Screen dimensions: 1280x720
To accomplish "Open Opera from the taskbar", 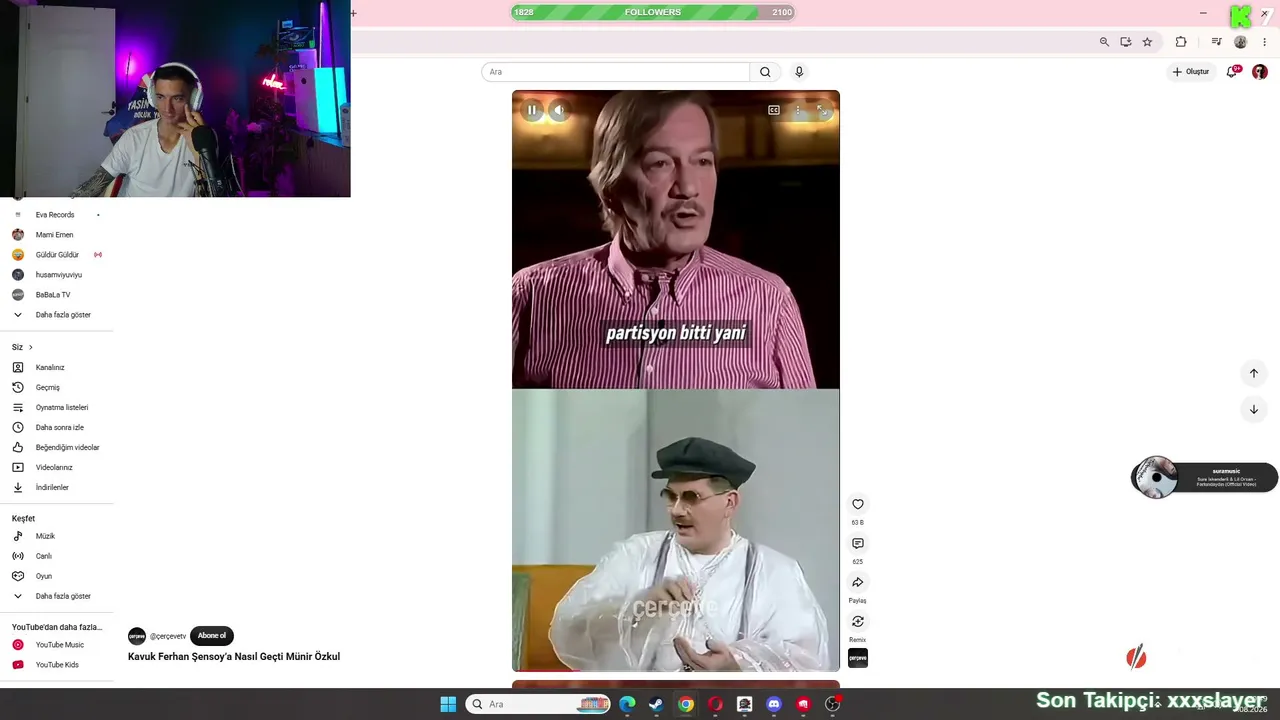I will (x=715, y=704).
